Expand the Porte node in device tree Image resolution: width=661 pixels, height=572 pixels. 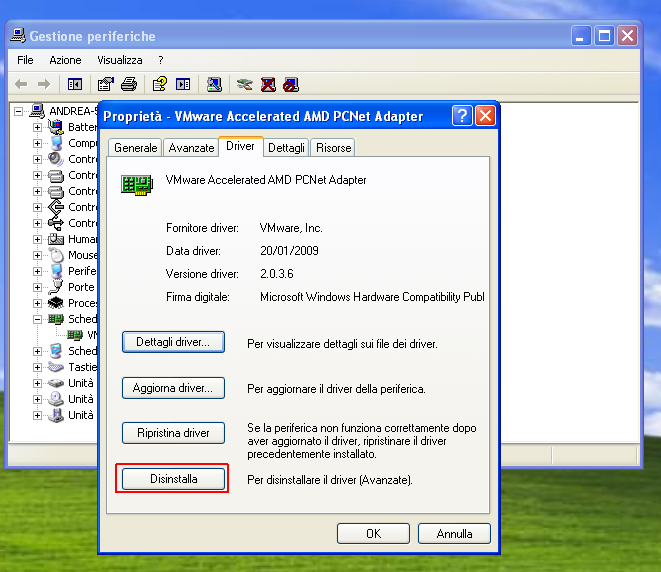[37, 287]
